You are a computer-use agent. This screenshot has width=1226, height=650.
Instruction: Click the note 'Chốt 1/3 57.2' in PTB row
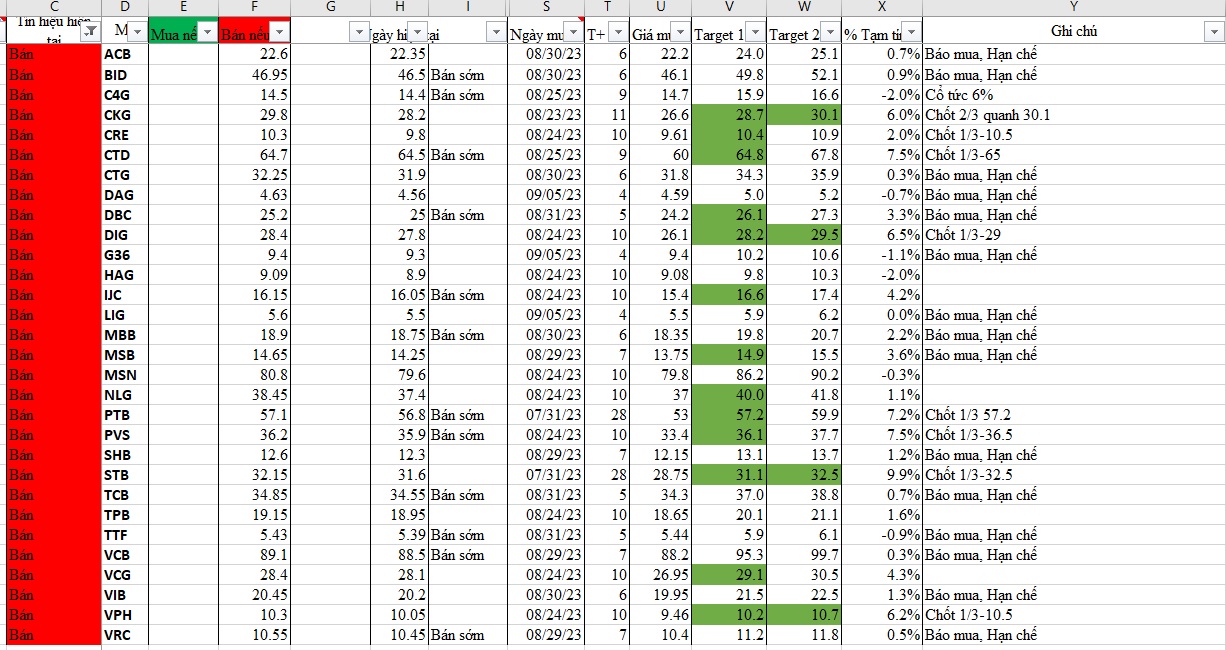pos(969,415)
